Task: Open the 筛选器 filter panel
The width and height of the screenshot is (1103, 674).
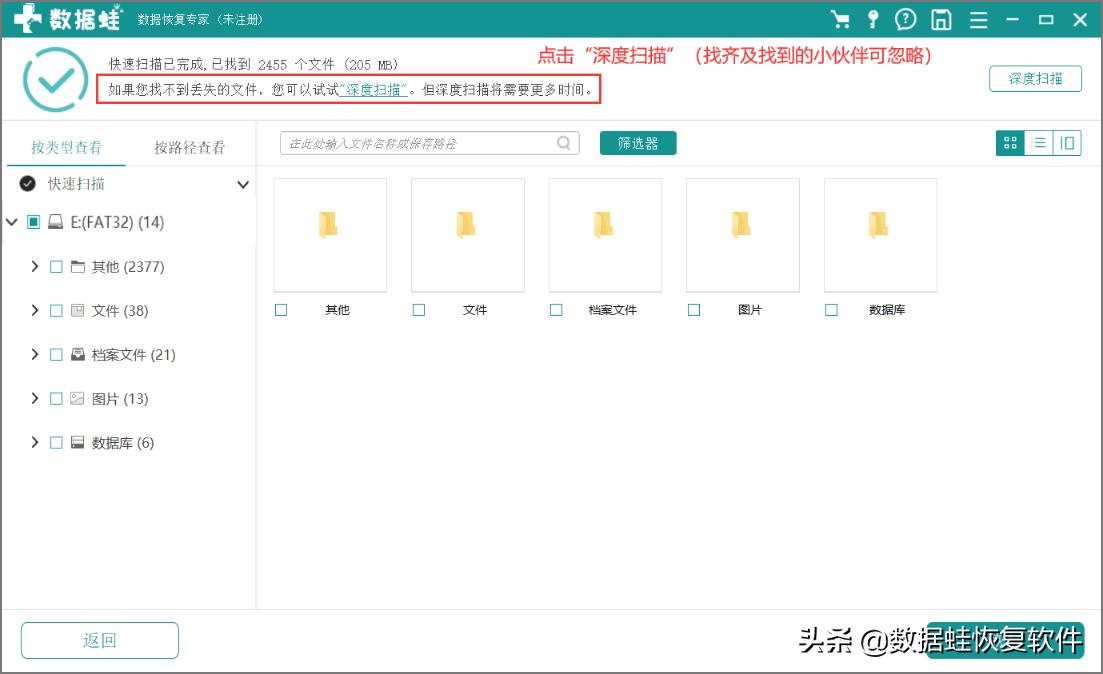Action: tap(637, 143)
